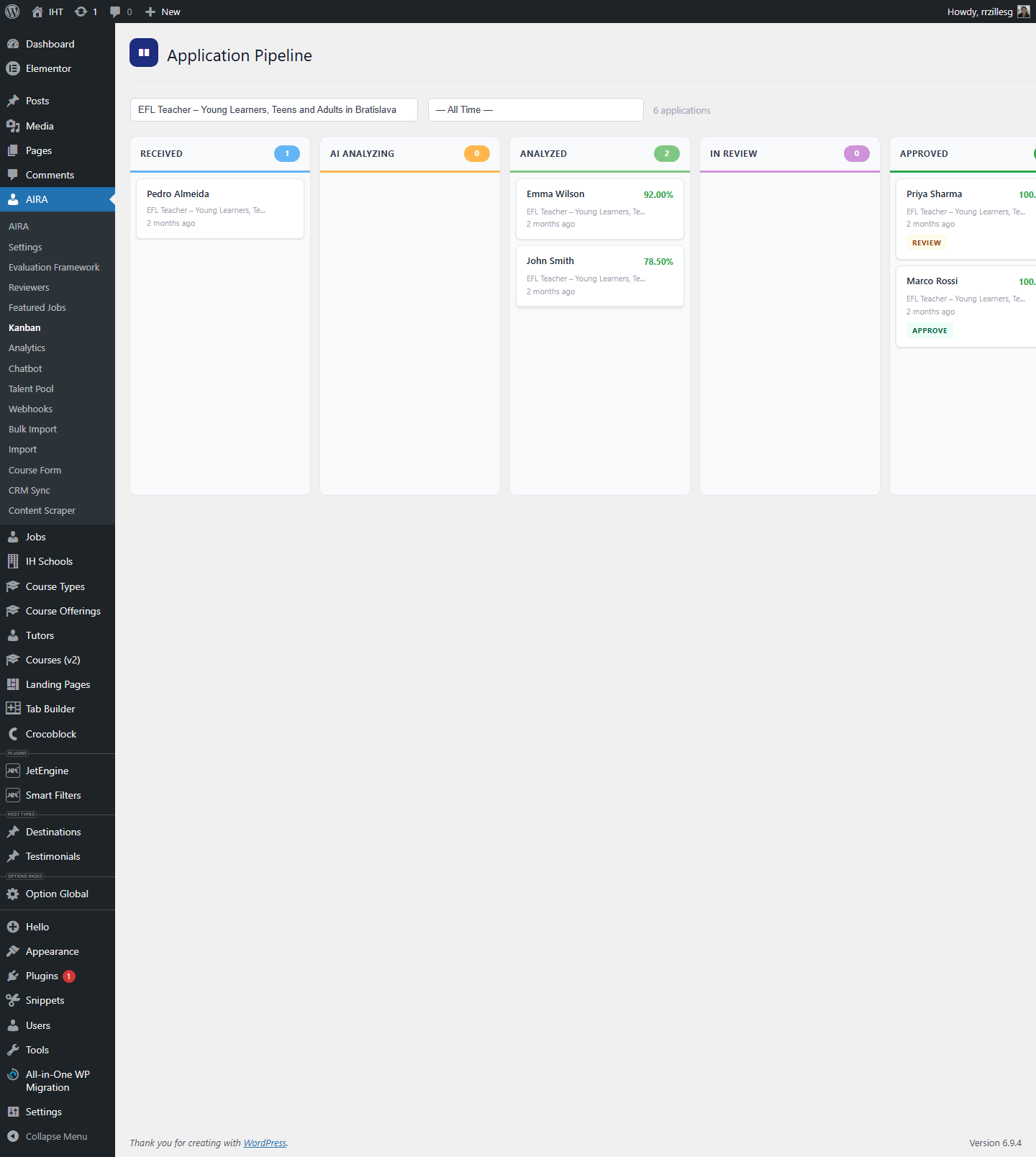Click John Smith's 78.50% score
The width and height of the screenshot is (1036, 1157).
(x=658, y=261)
